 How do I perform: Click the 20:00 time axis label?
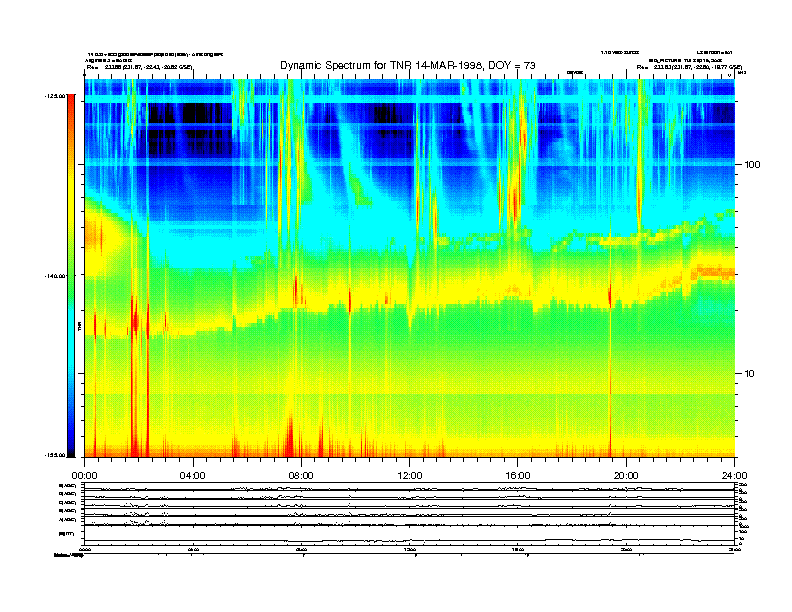tap(626, 476)
